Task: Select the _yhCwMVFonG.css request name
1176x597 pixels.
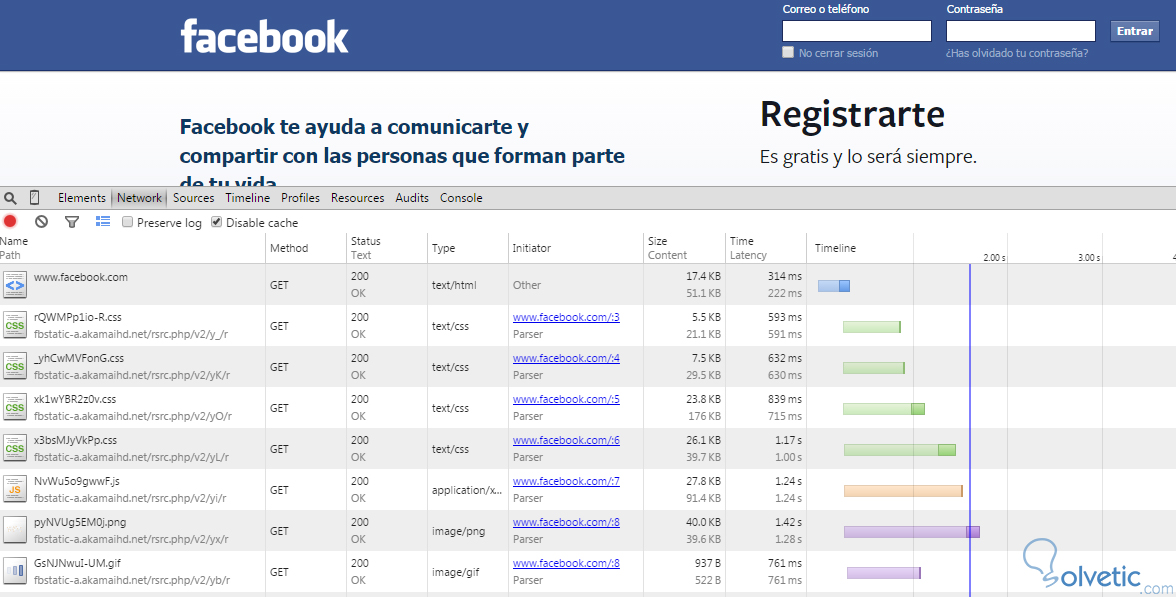Action: (79, 358)
